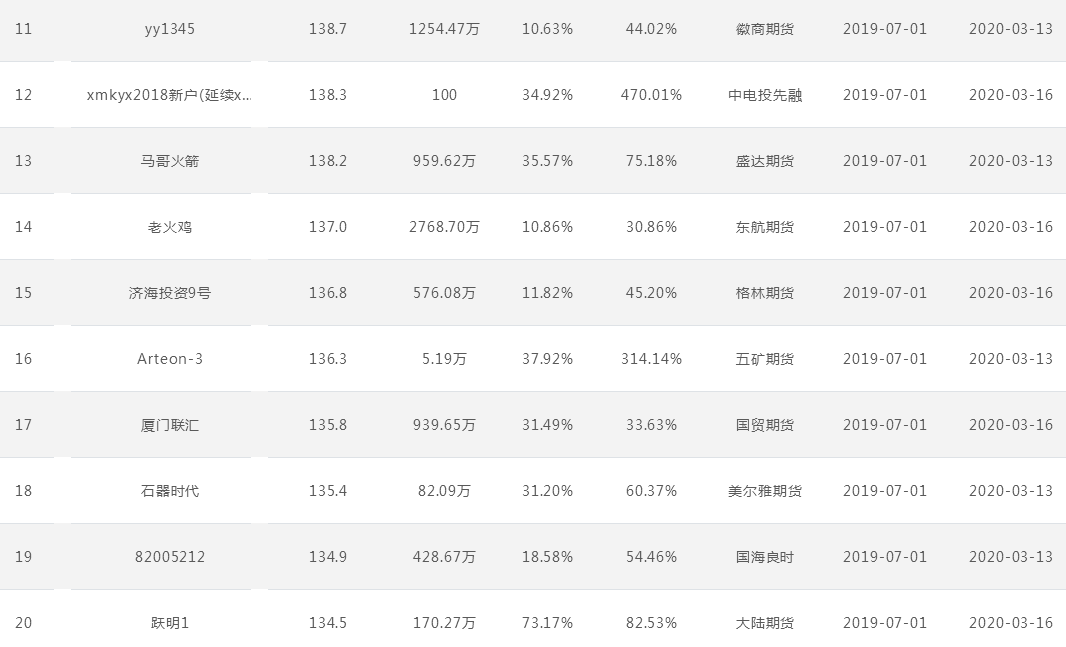Image resolution: width=1066 pixels, height=647 pixels.
Task: Select the 2768.70万 equity value
Action: tap(444, 227)
